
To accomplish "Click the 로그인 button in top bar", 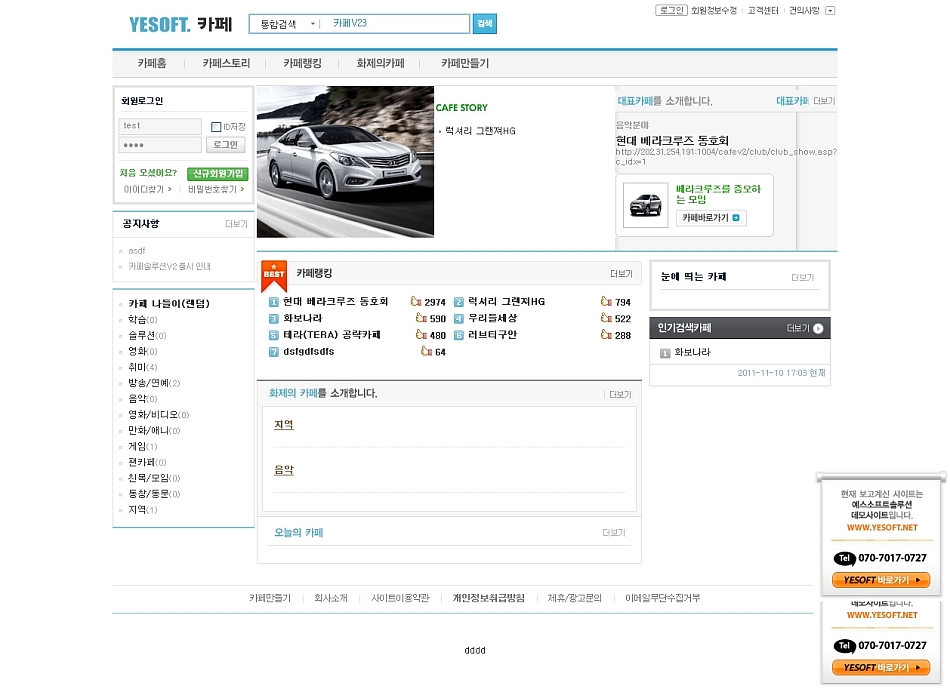I will (671, 10).
